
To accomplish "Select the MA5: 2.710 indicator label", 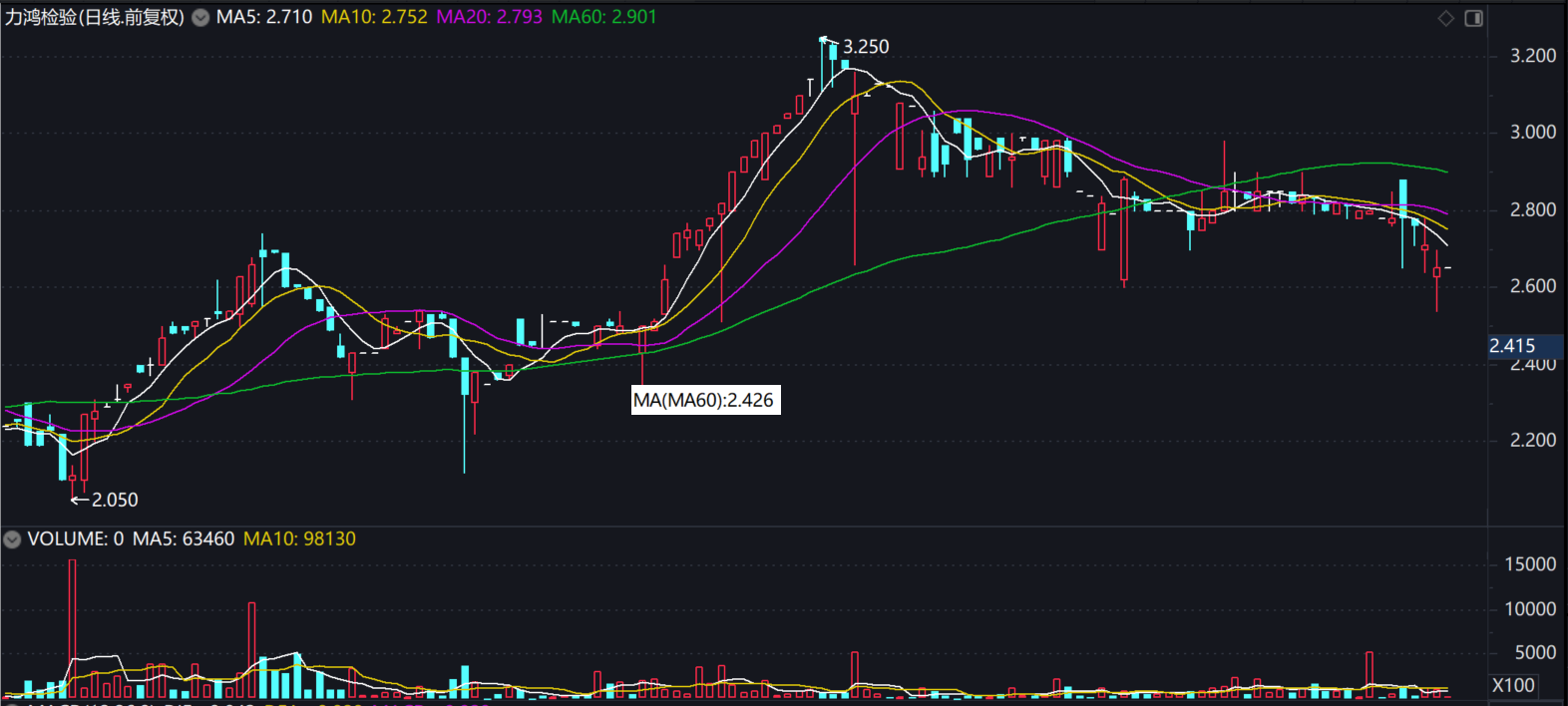I will (x=264, y=18).
